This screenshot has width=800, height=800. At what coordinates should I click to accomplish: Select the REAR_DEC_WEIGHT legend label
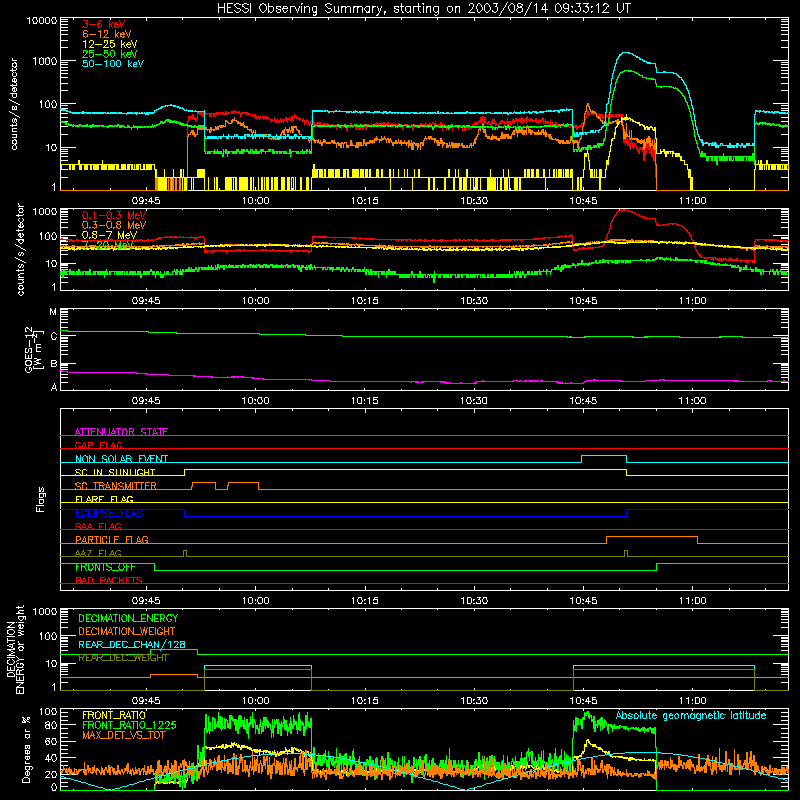pyautogui.click(x=123, y=658)
